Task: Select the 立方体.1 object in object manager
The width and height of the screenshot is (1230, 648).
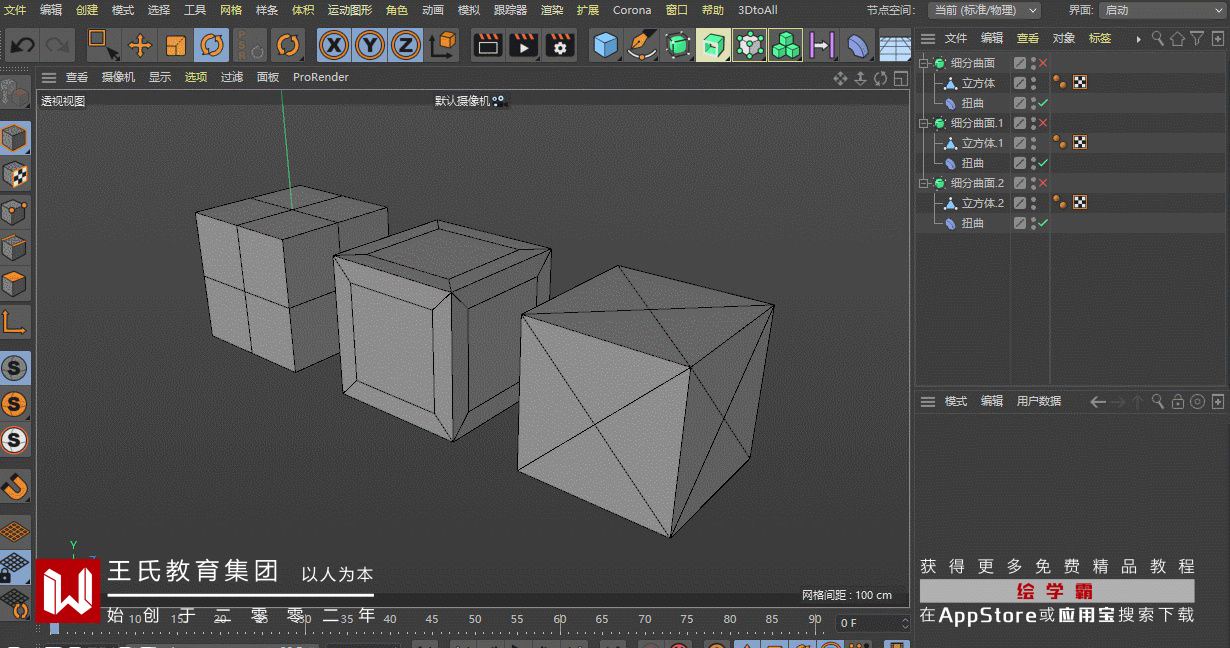Action: [x=981, y=143]
